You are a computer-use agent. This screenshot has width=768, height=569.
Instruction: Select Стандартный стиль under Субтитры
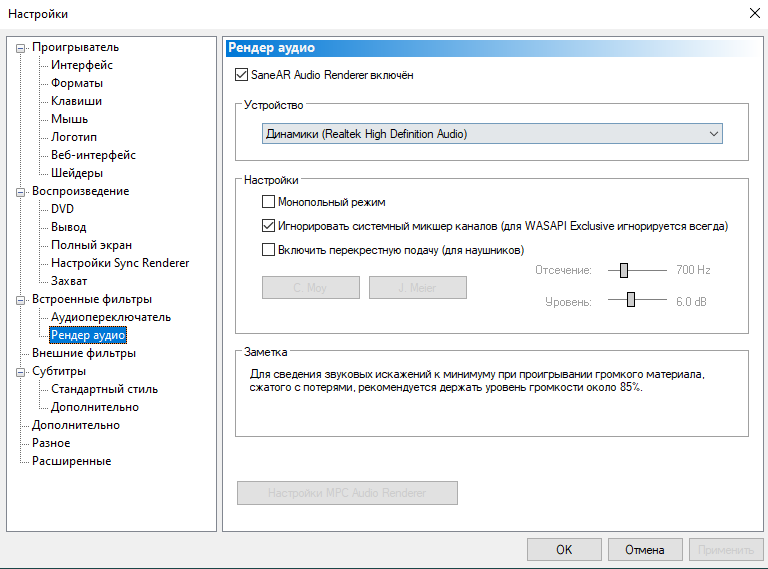tap(104, 389)
